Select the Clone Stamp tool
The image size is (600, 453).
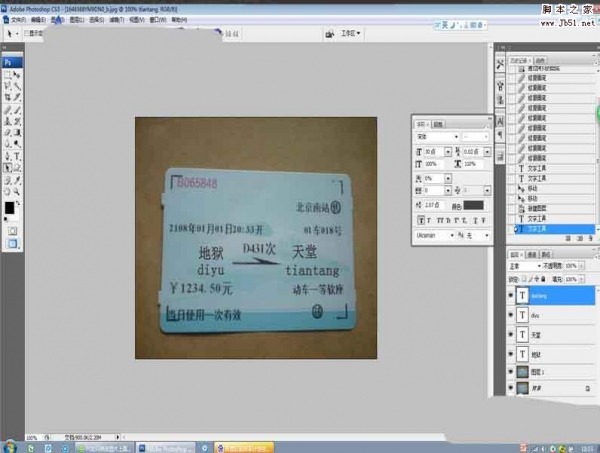[7, 121]
